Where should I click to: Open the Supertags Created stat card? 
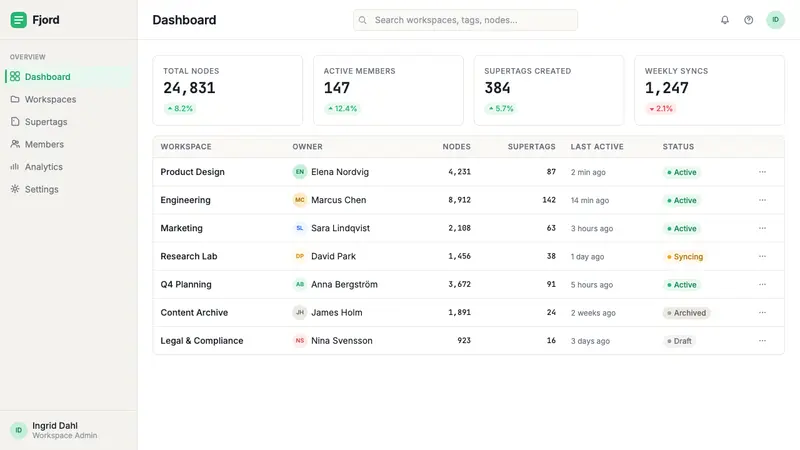(549, 90)
